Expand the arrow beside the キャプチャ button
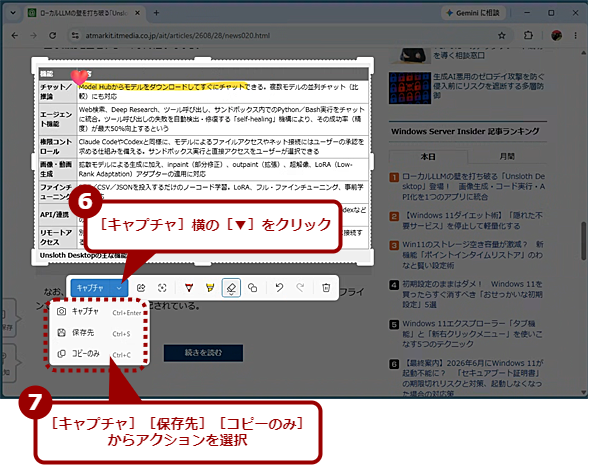Image resolution: width=589 pixels, height=465 pixels. (119, 288)
